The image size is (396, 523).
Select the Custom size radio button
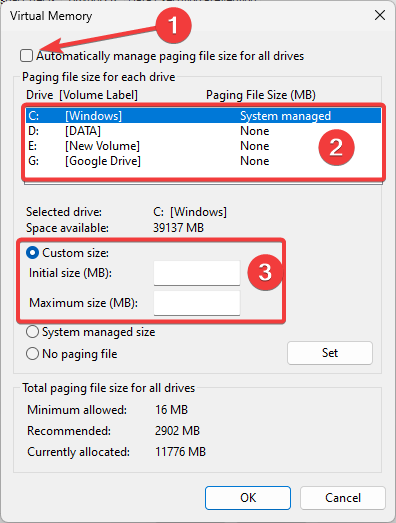pyautogui.click(x=32, y=253)
